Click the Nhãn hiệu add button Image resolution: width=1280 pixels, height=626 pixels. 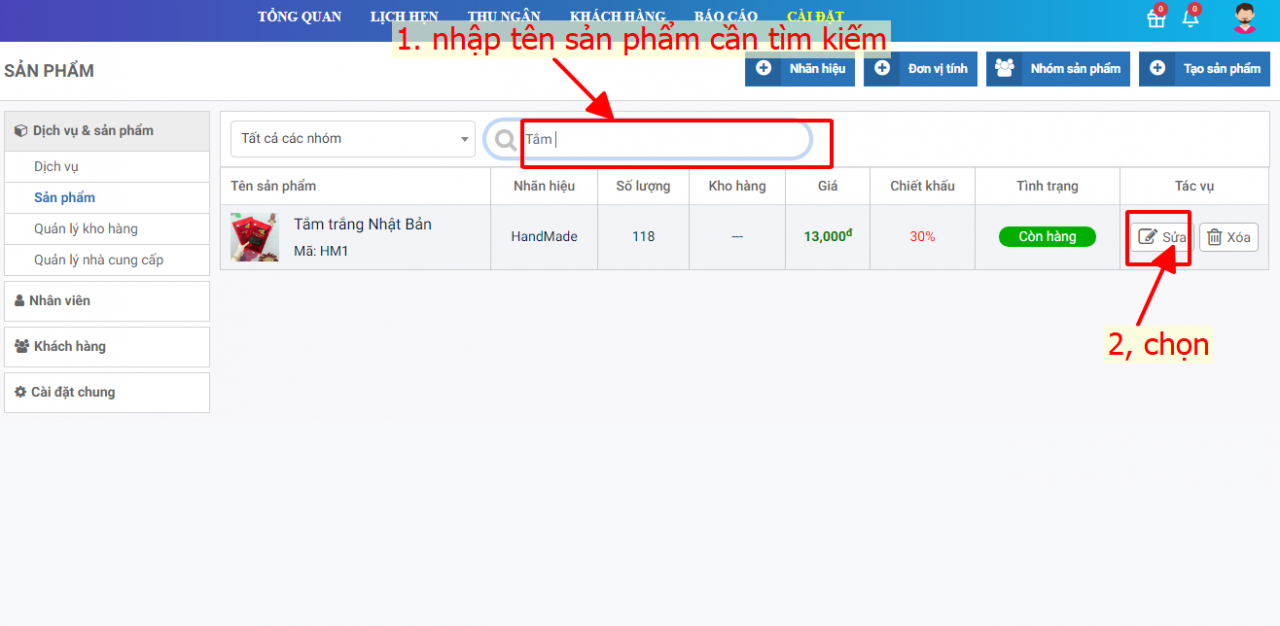[x=799, y=69]
